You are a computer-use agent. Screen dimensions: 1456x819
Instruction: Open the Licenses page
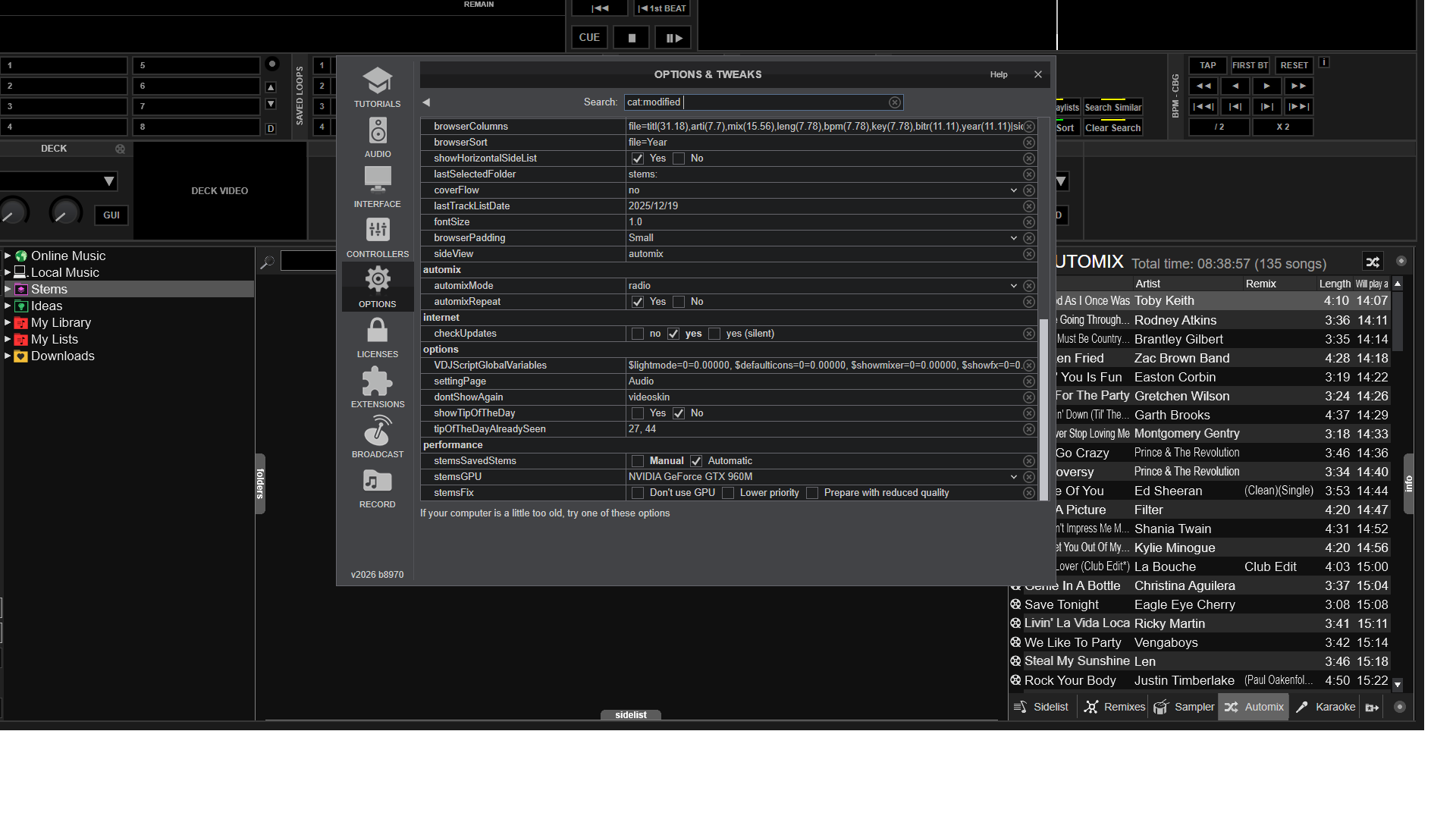(377, 337)
